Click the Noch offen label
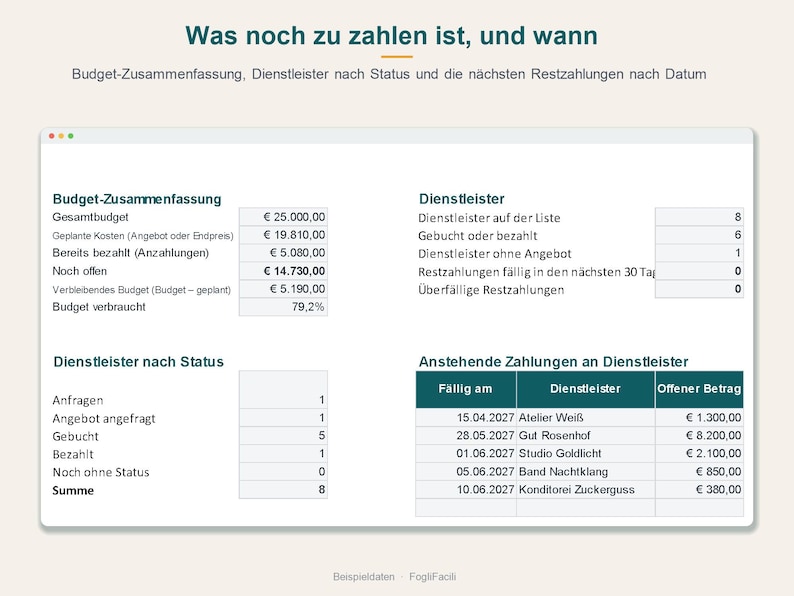Viewport: 794px width, 596px height. 80,271
